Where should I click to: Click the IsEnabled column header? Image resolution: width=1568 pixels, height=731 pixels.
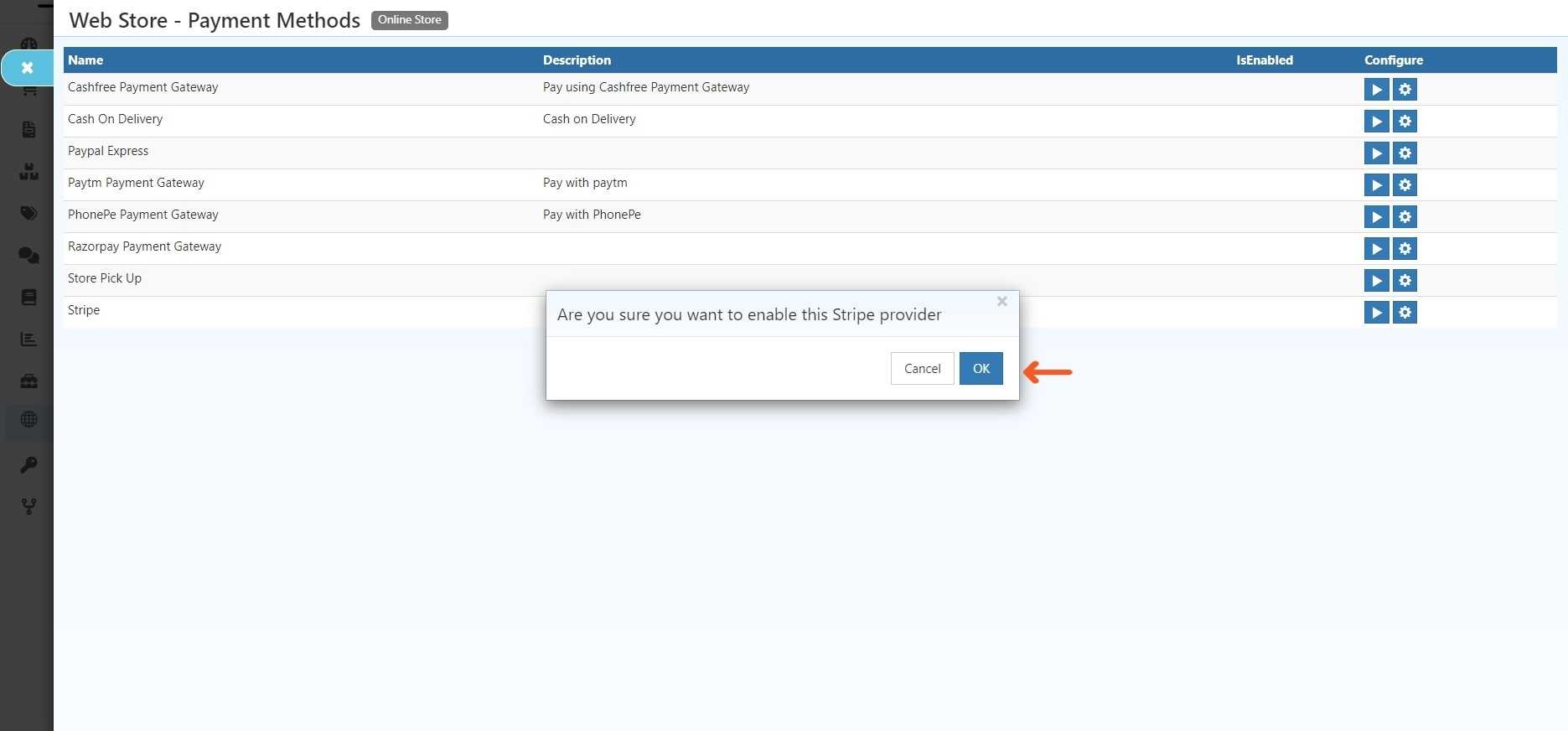point(1265,60)
